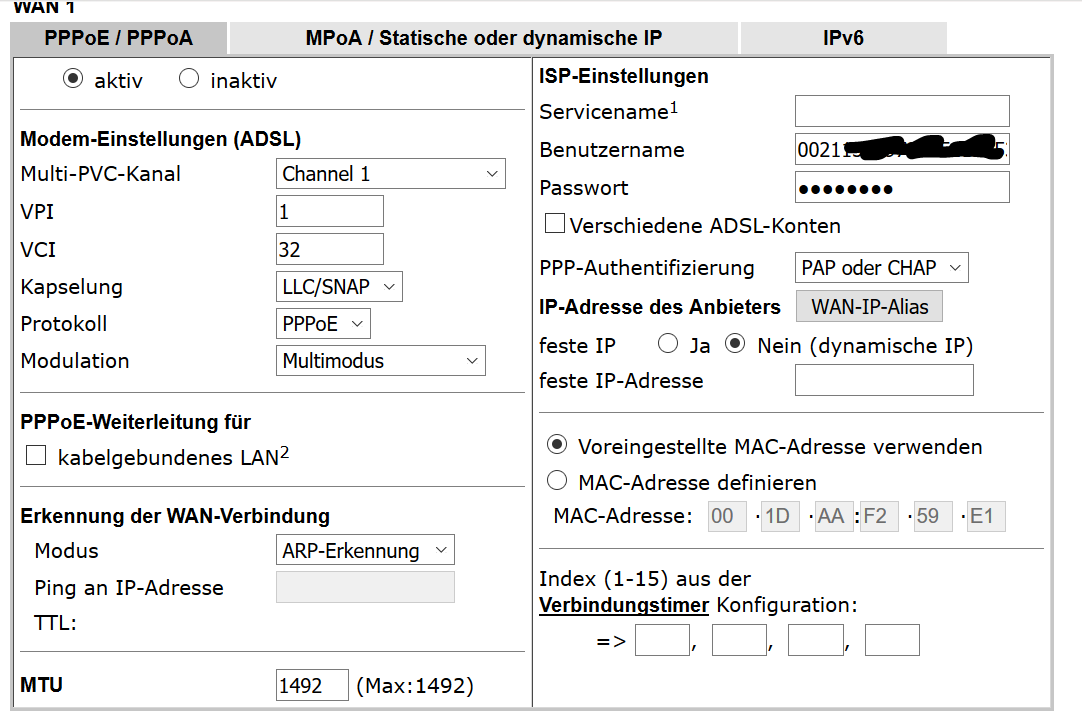Open the Modus ARP-Erkennung dropdown

(x=364, y=551)
